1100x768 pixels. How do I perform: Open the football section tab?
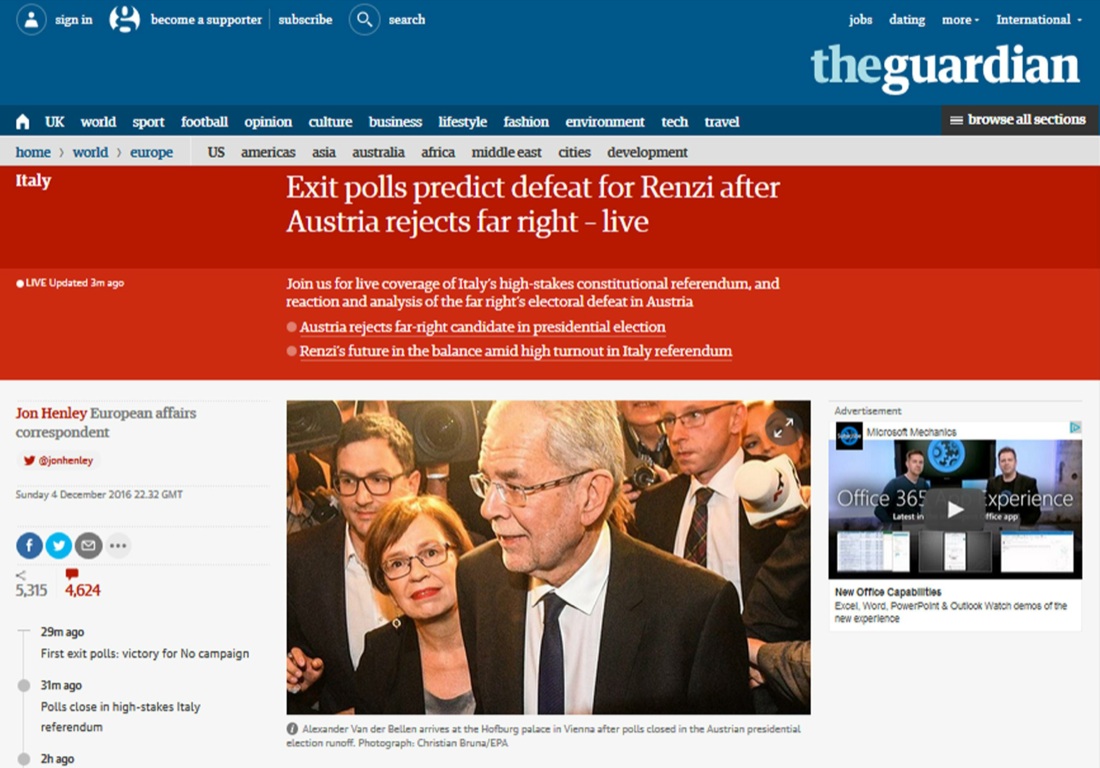point(204,122)
